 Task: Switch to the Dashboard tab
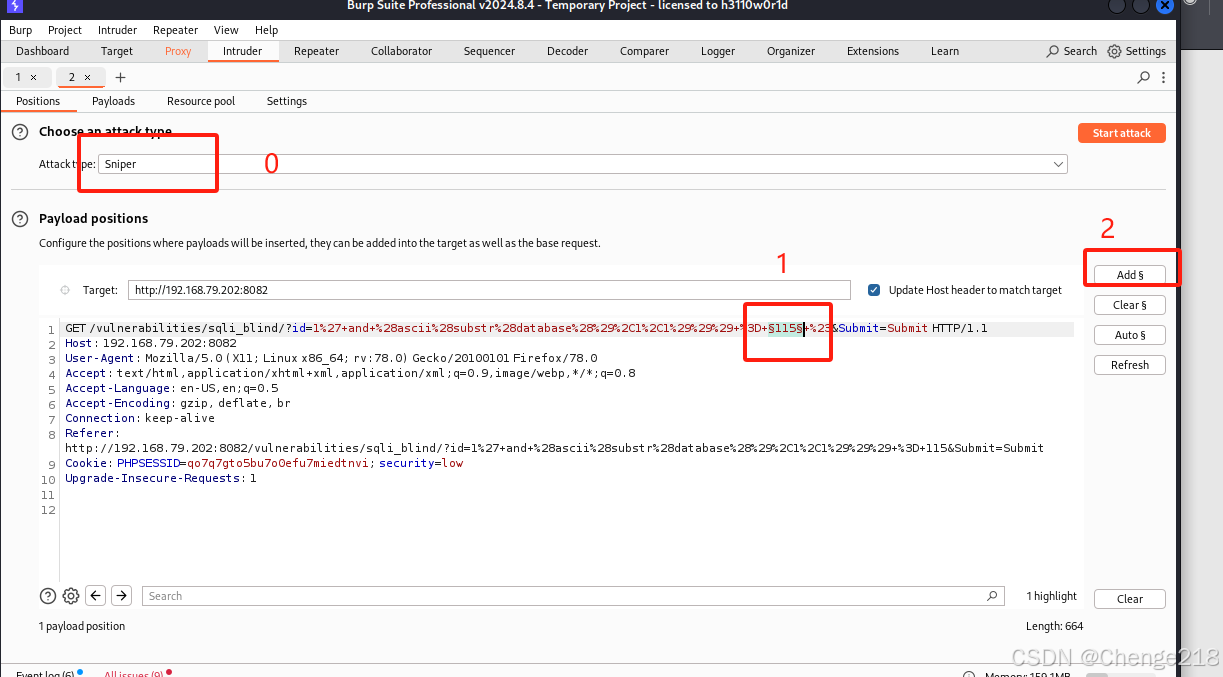click(x=43, y=51)
